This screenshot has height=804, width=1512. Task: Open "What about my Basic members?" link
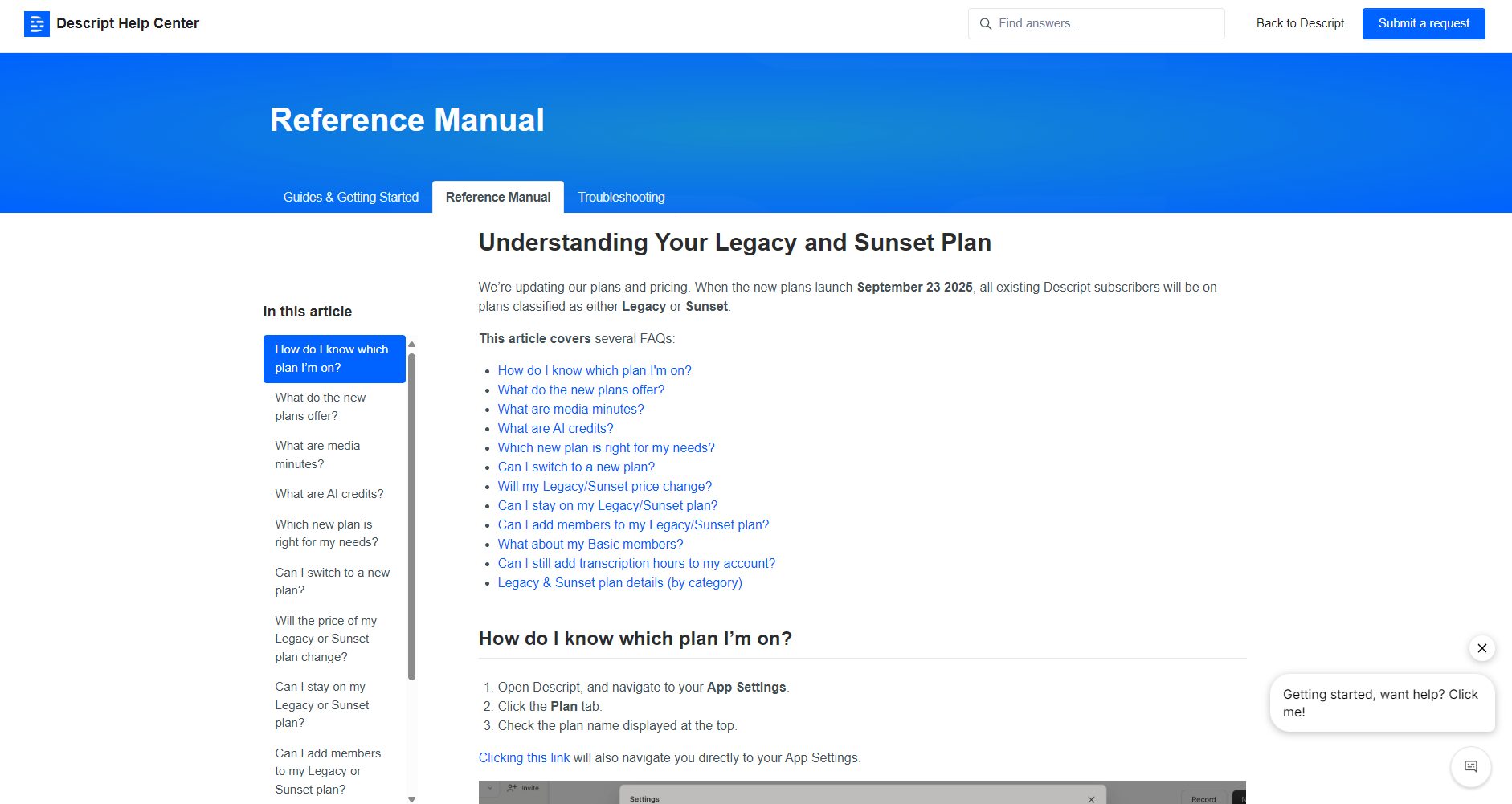point(590,545)
